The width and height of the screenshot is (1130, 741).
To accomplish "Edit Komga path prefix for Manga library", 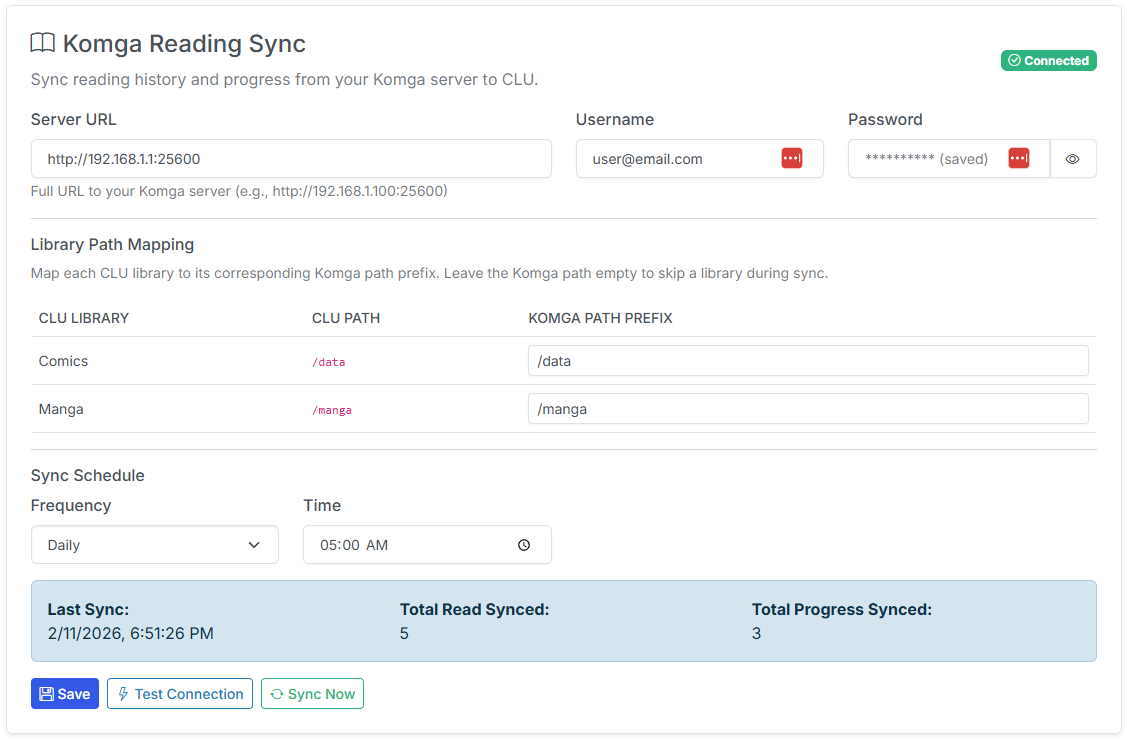I will click(x=807, y=409).
